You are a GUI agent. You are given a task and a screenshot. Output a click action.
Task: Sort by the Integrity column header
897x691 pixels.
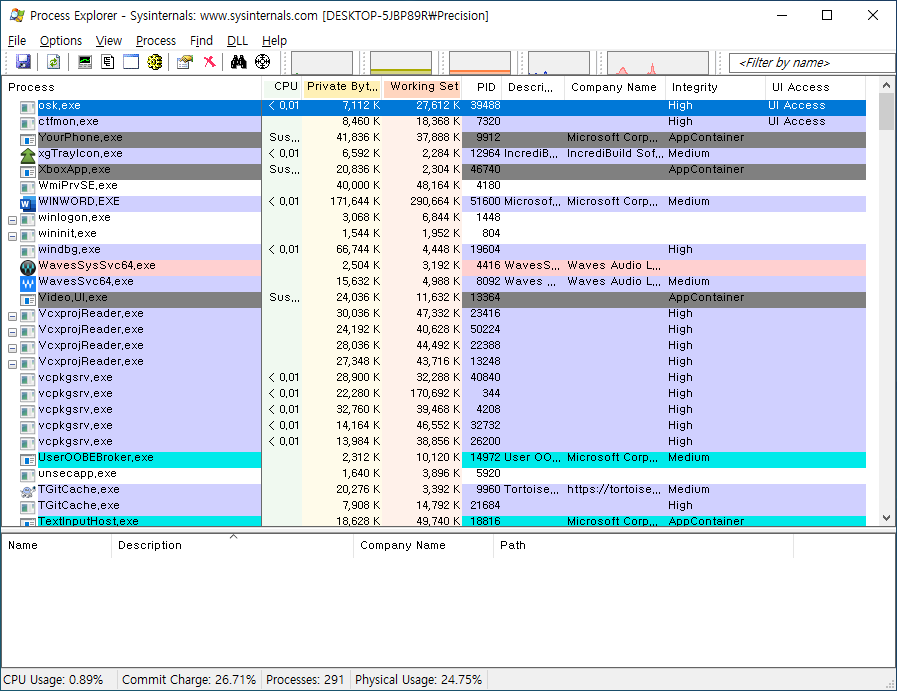[715, 87]
